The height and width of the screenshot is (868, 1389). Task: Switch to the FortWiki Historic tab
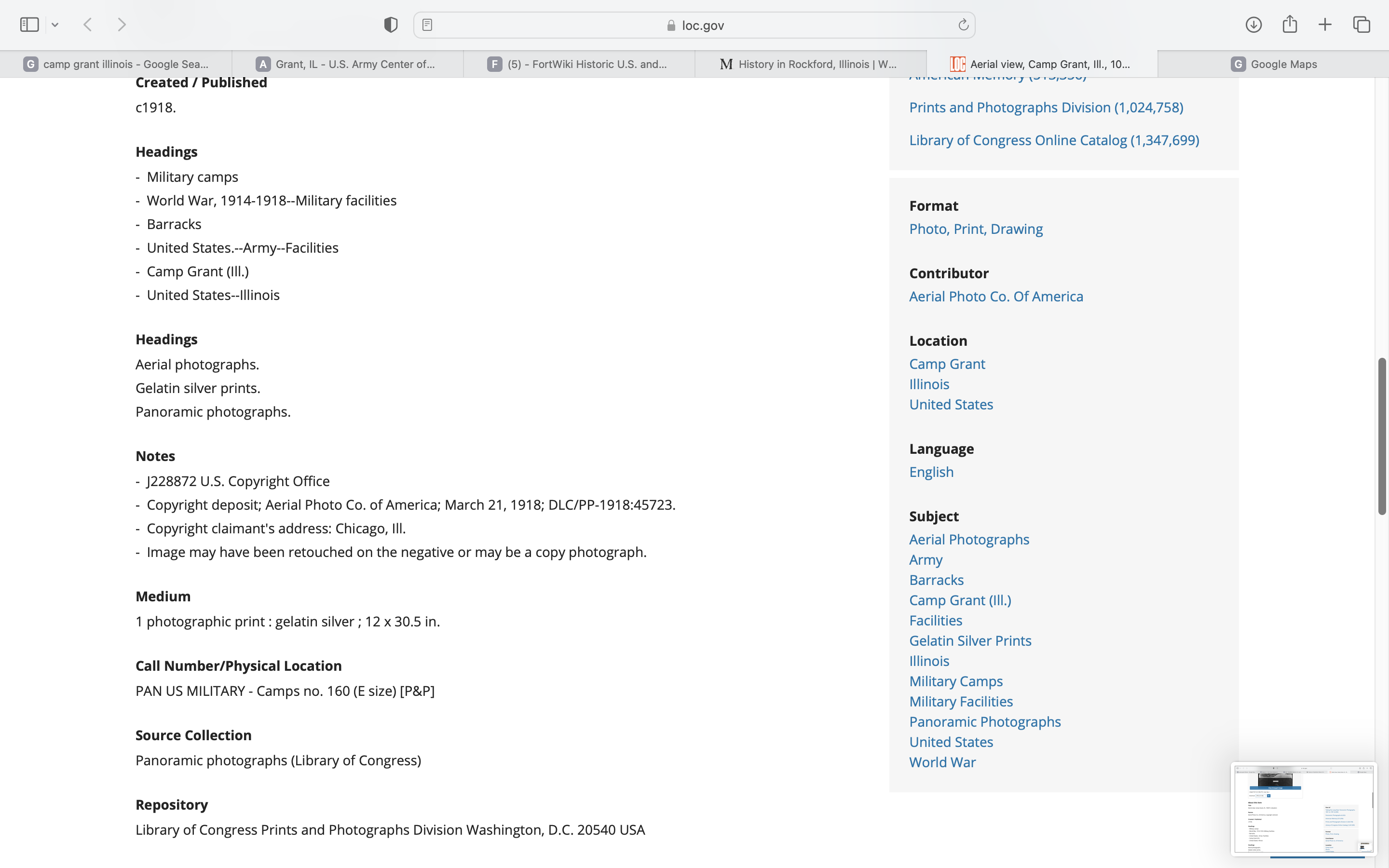click(579, 64)
